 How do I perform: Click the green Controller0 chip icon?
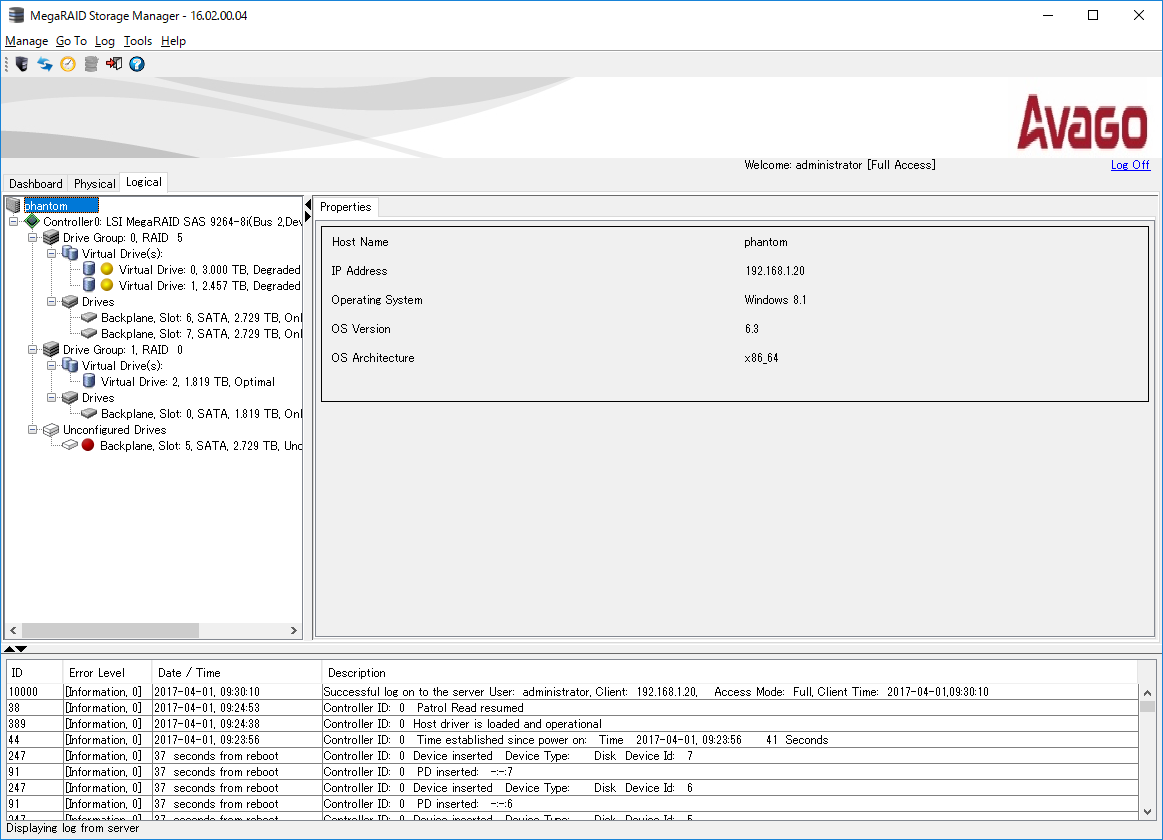[32, 222]
